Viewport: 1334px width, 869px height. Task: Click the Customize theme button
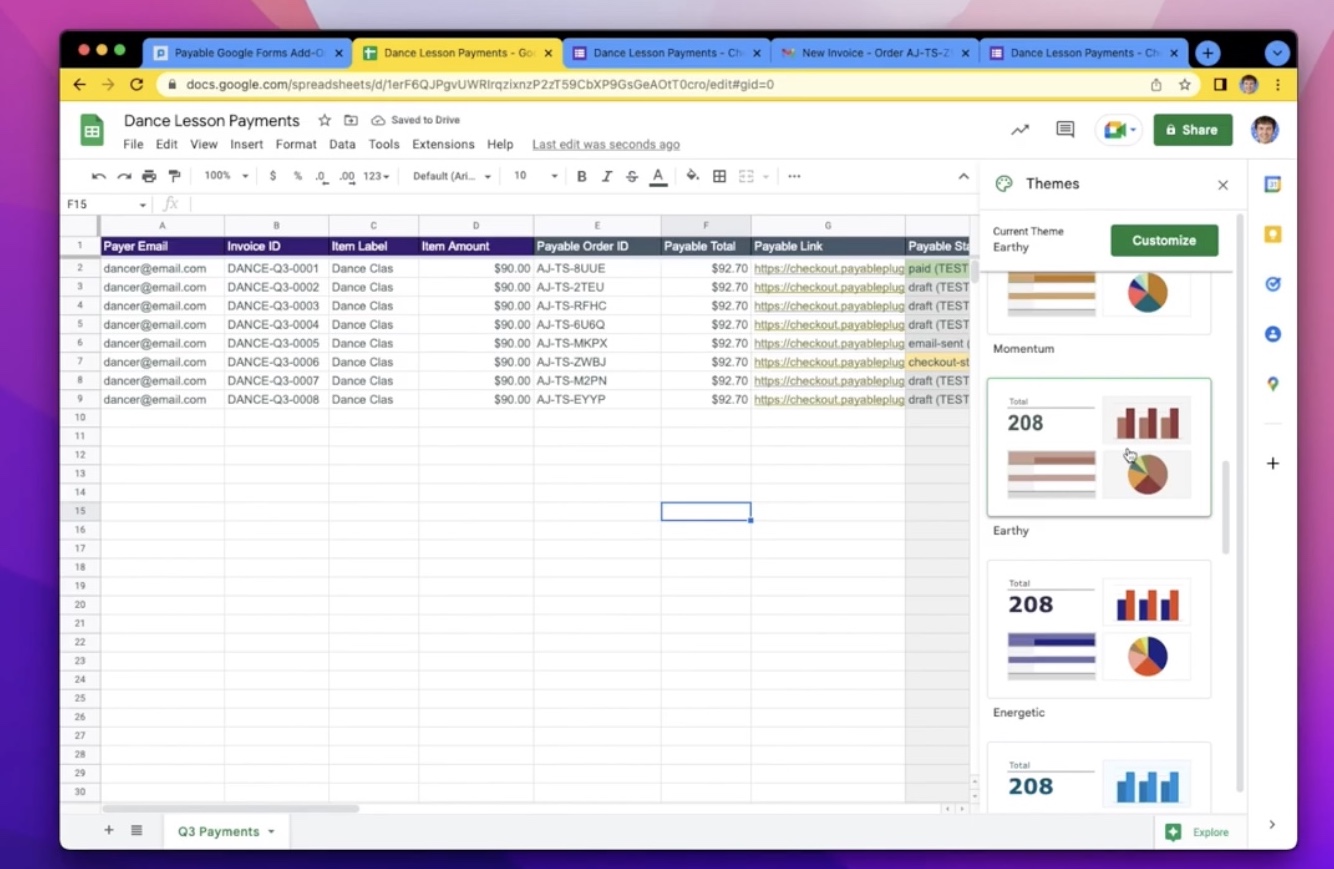click(1163, 240)
